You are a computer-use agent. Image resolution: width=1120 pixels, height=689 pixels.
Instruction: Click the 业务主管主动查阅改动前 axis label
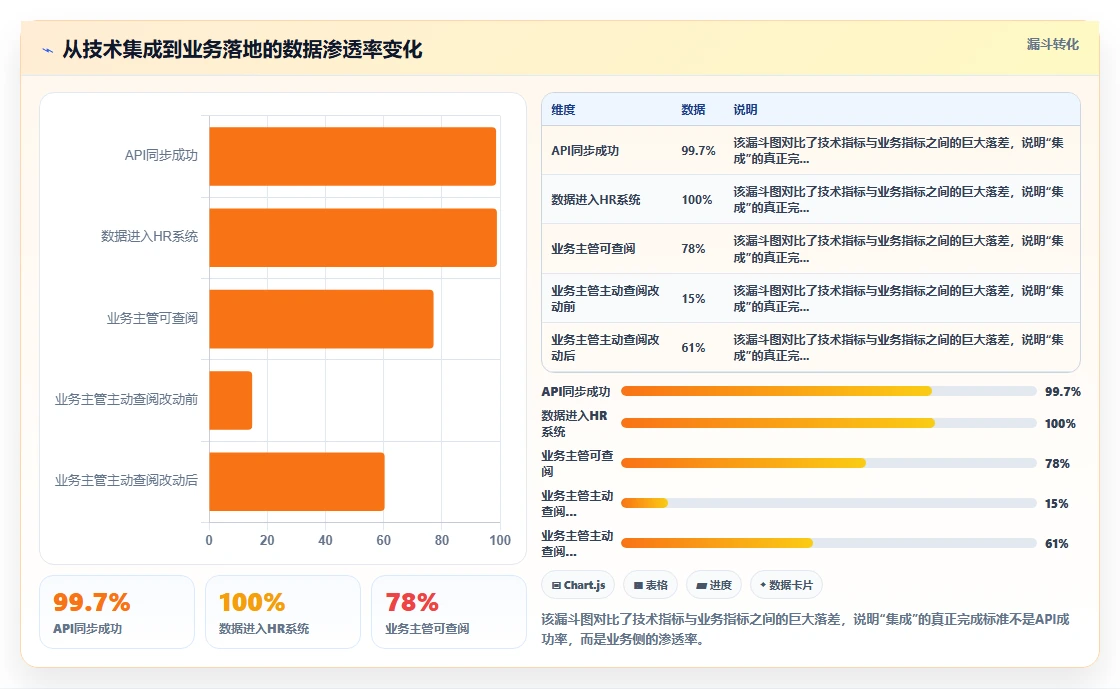pos(126,400)
